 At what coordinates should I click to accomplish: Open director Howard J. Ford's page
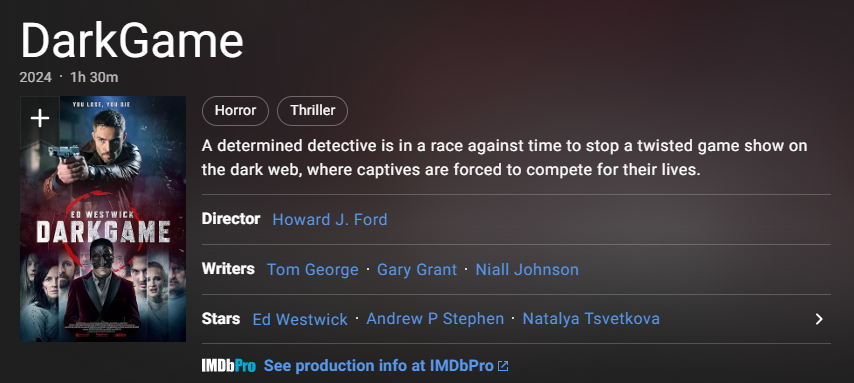coord(330,220)
